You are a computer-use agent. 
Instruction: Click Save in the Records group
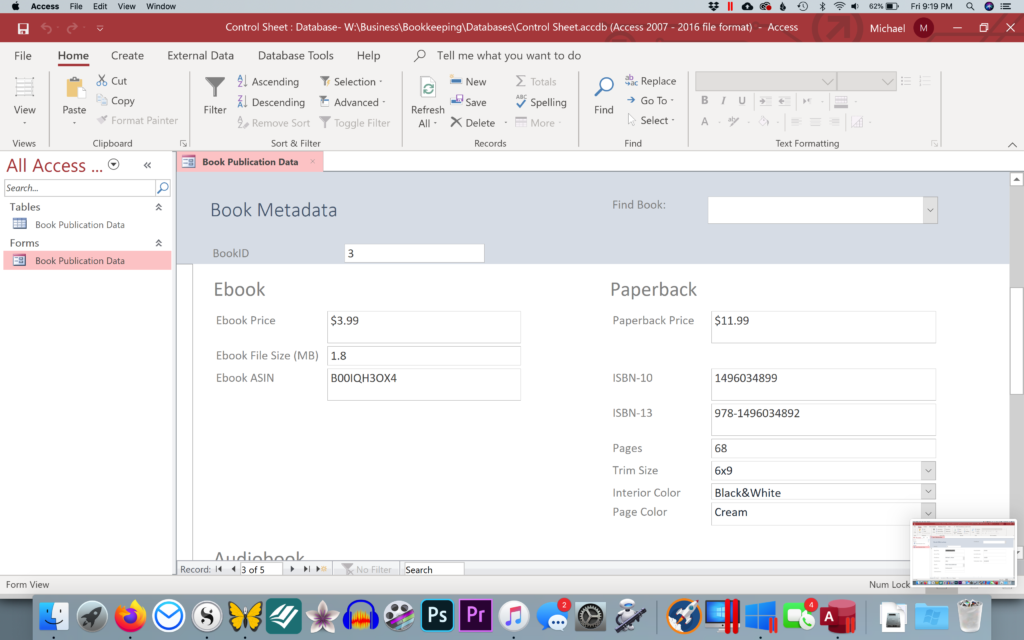[x=468, y=103]
